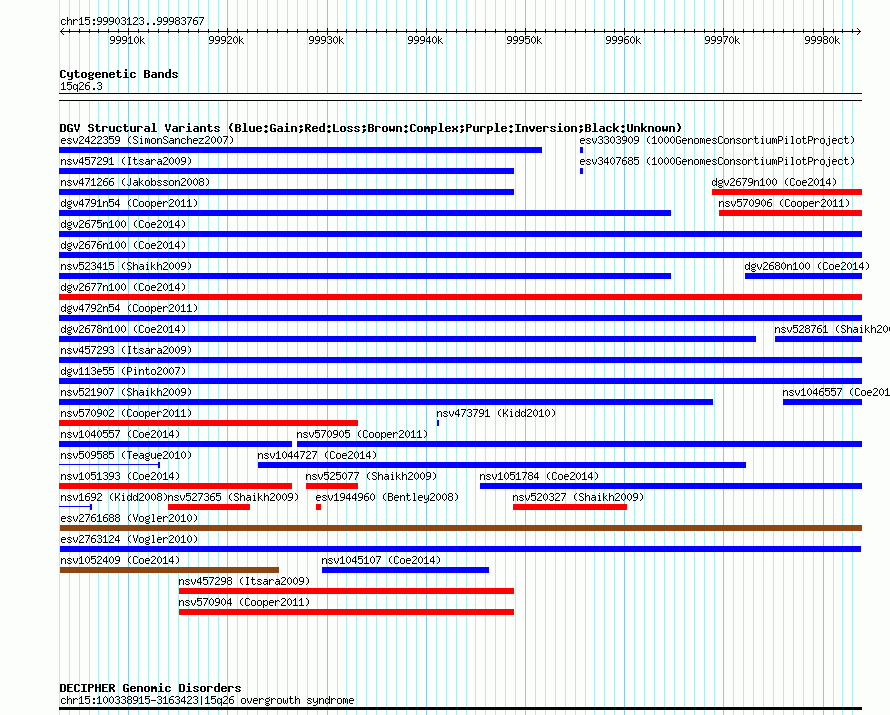Screen dimensions: 890x715
Task: Select dgv2676n100 (Coe2014) label
Action: [x=123, y=245]
